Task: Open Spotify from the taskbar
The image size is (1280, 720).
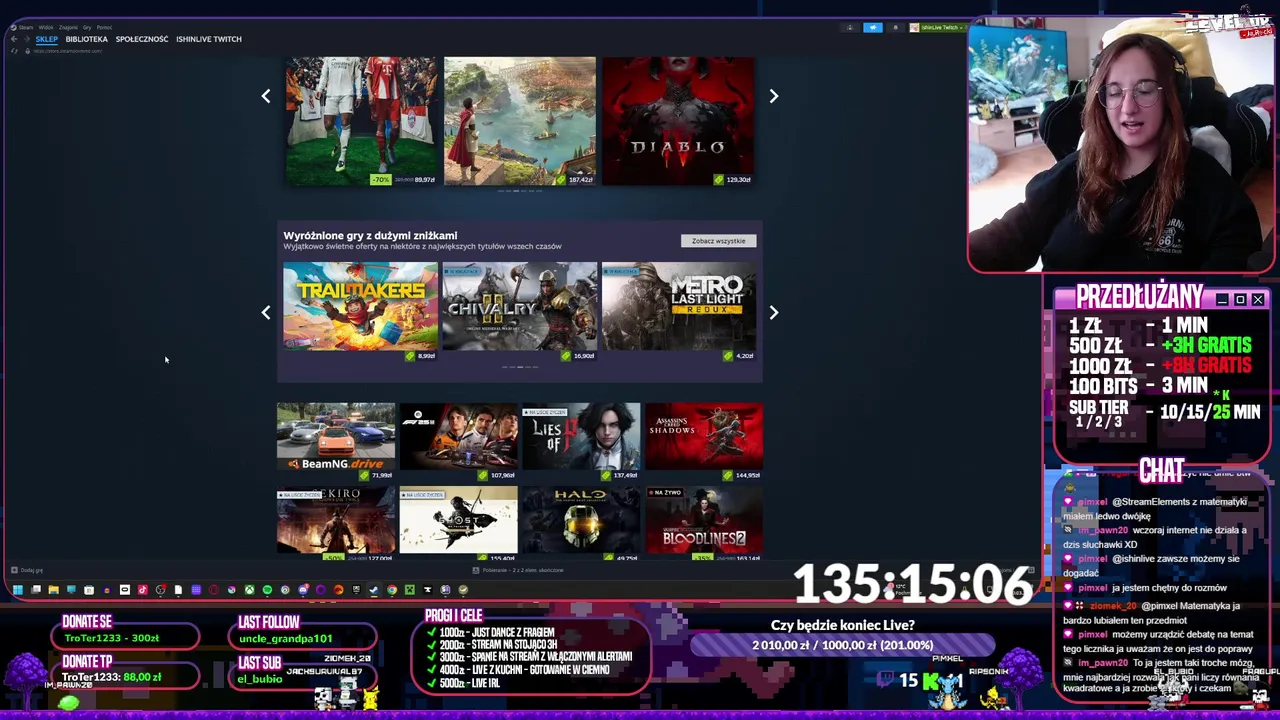Action: [267, 590]
